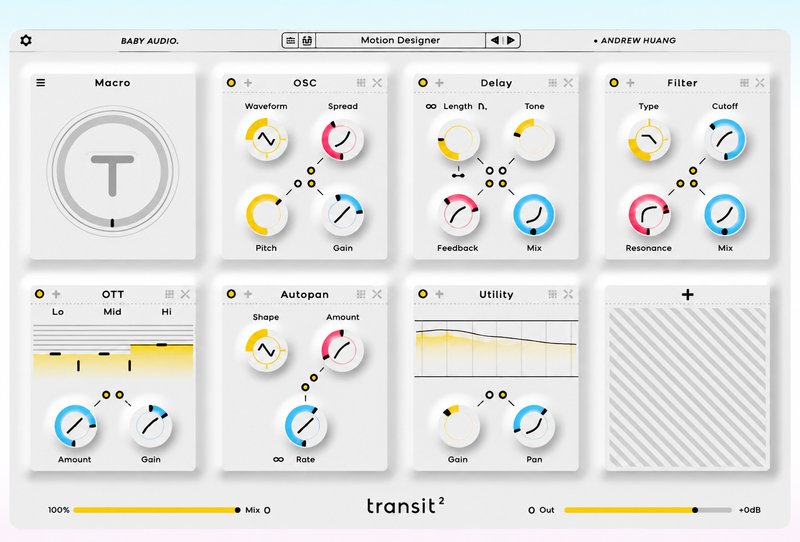Adjust the Out level slider

coord(648,510)
